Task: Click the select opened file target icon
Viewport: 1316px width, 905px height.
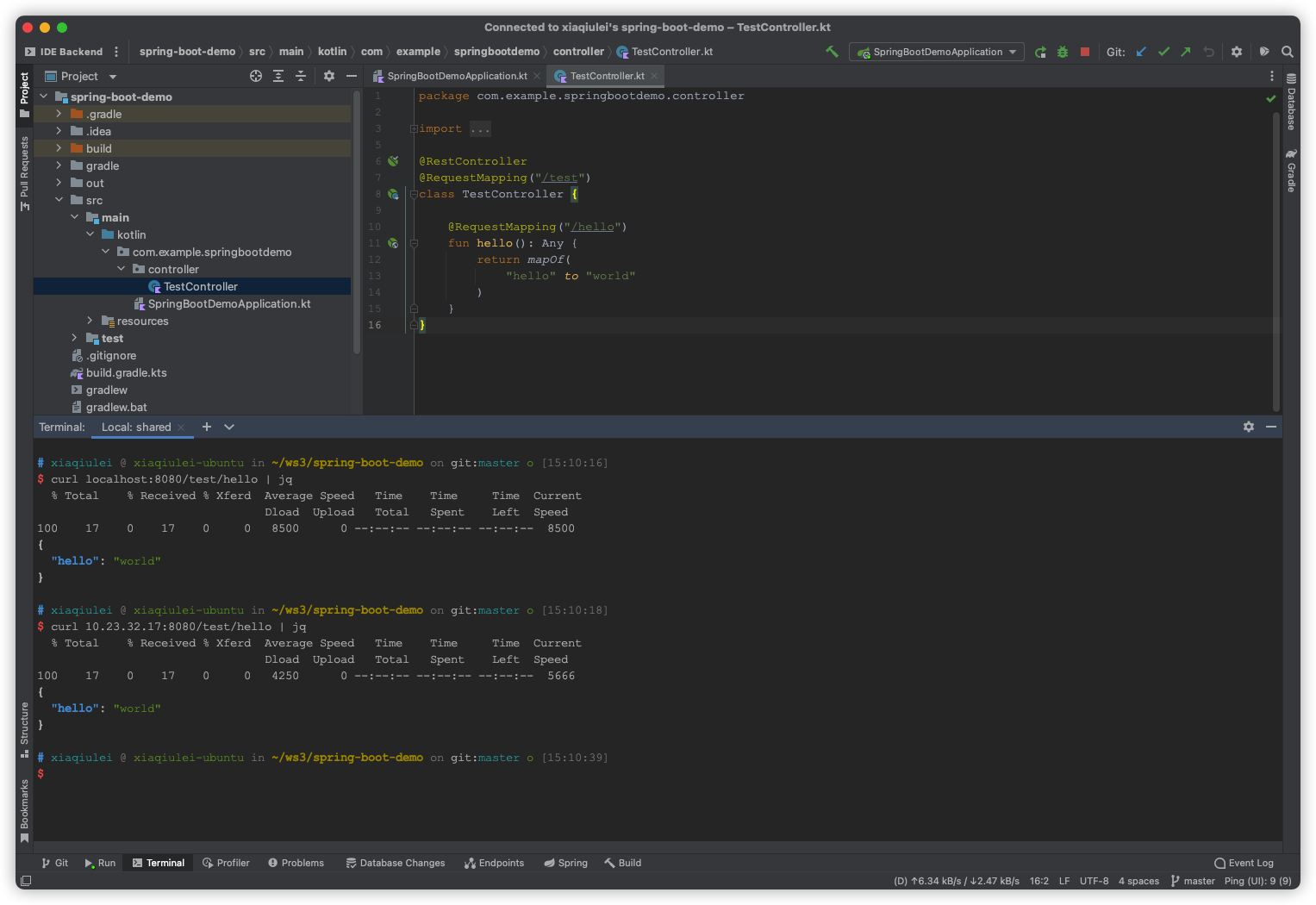Action: click(256, 76)
